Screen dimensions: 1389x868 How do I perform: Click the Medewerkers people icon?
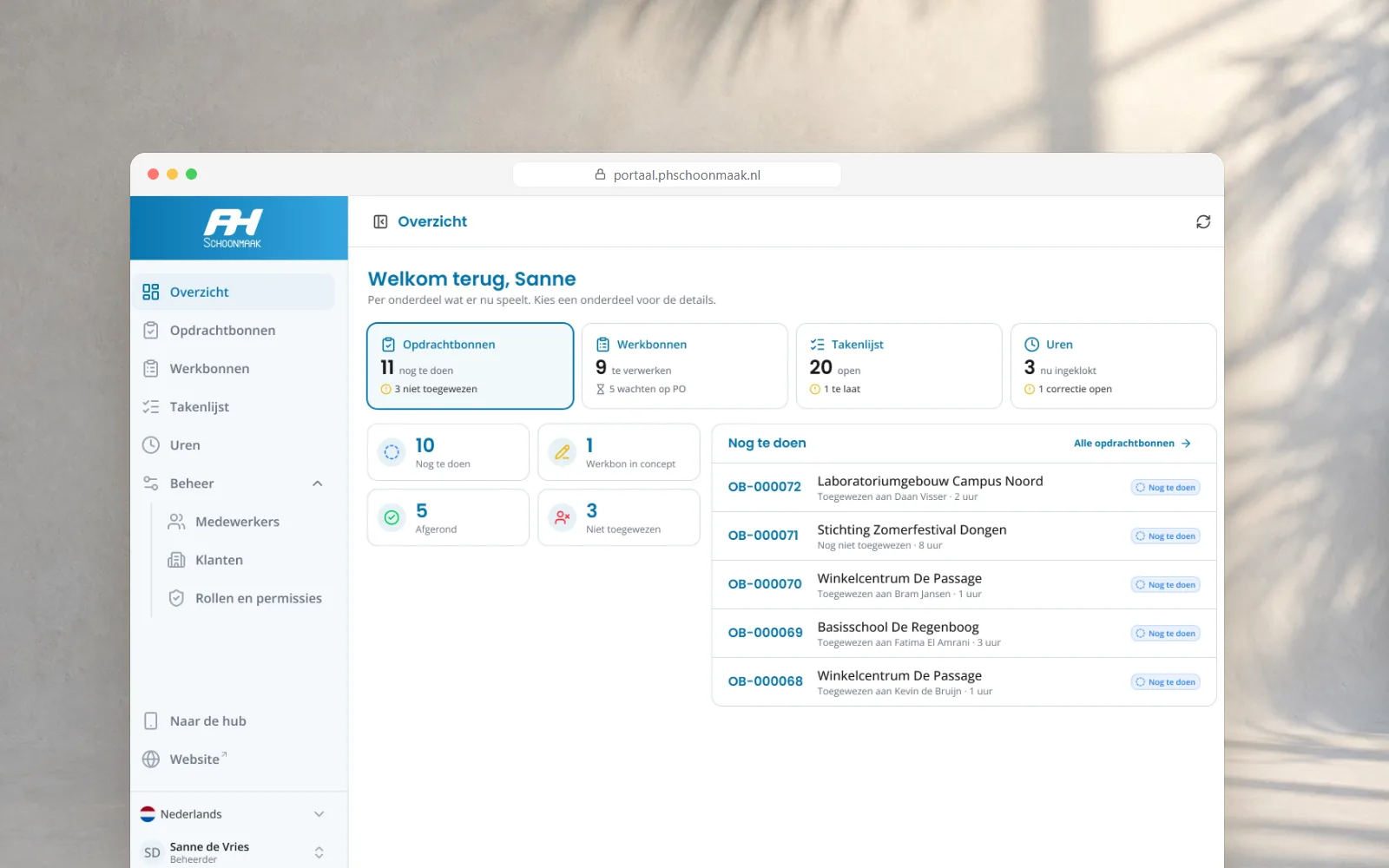point(176,522)
